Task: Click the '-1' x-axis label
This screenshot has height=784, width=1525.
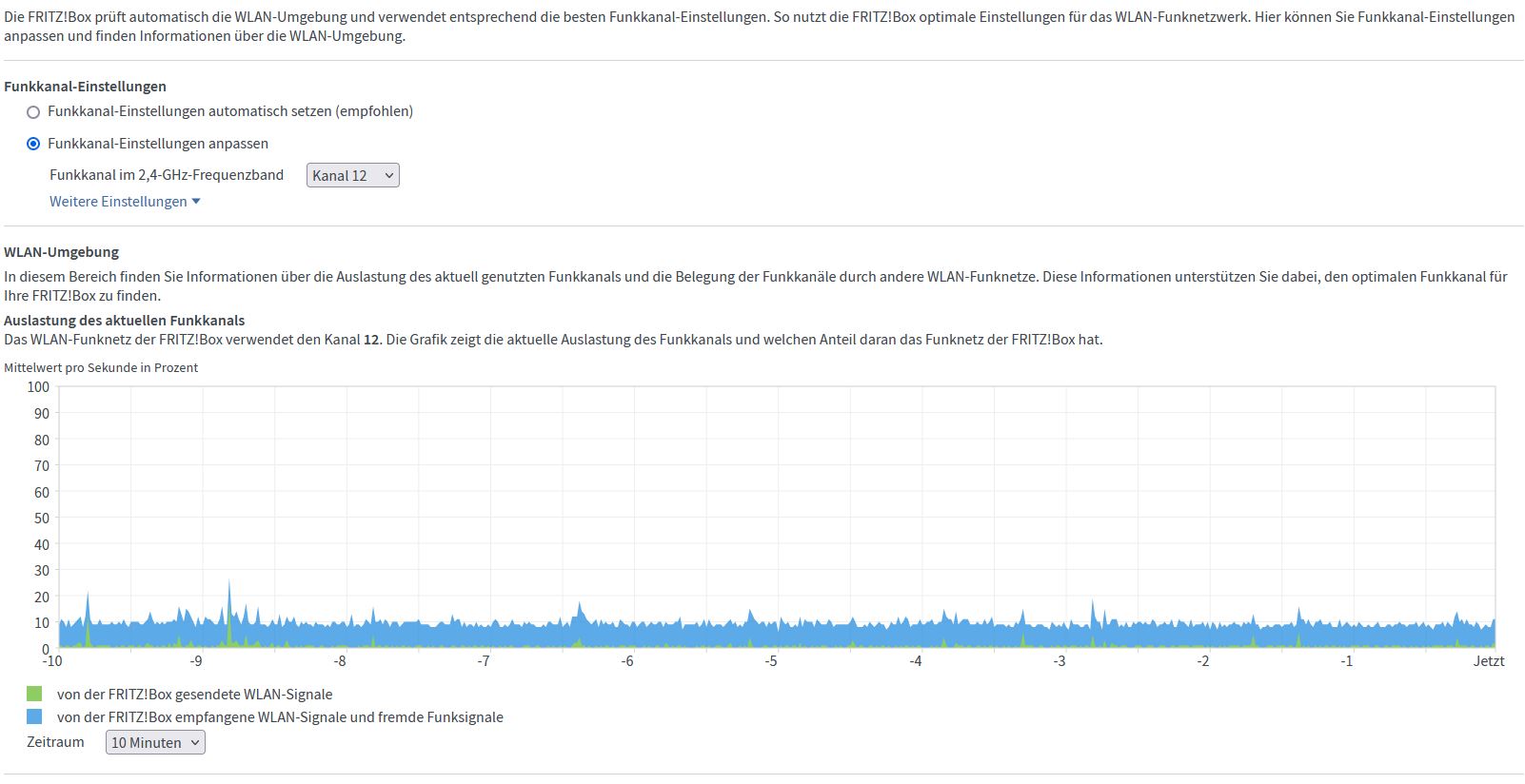Action: coord(1346,661)
